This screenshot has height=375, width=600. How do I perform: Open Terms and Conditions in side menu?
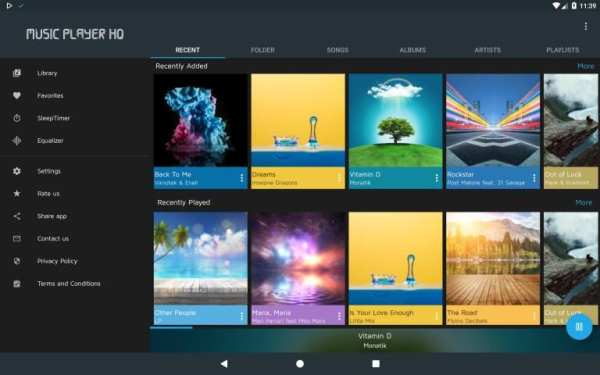(69, 284)
